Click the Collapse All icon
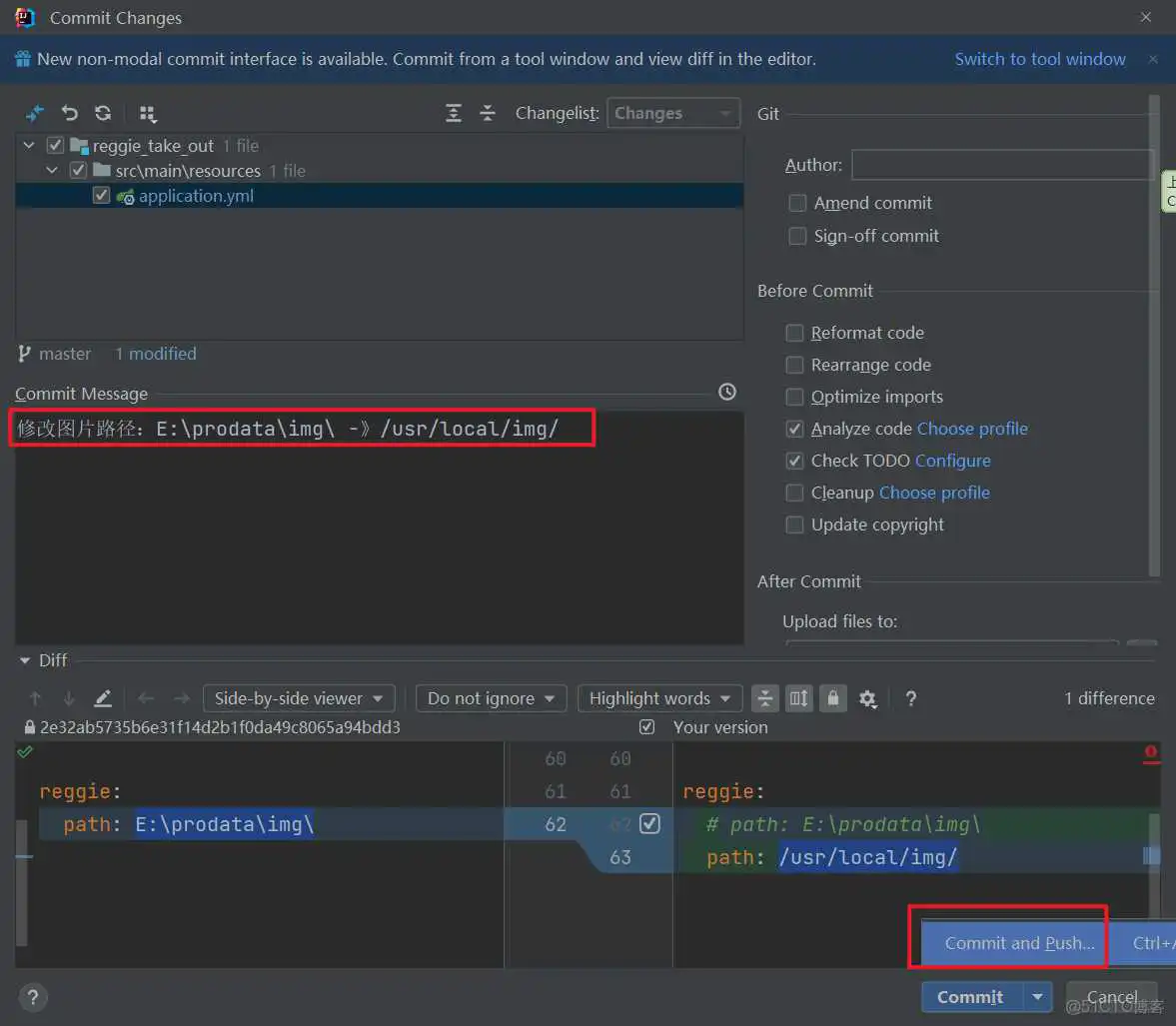 pyautogui.click(x=488, y=113)
